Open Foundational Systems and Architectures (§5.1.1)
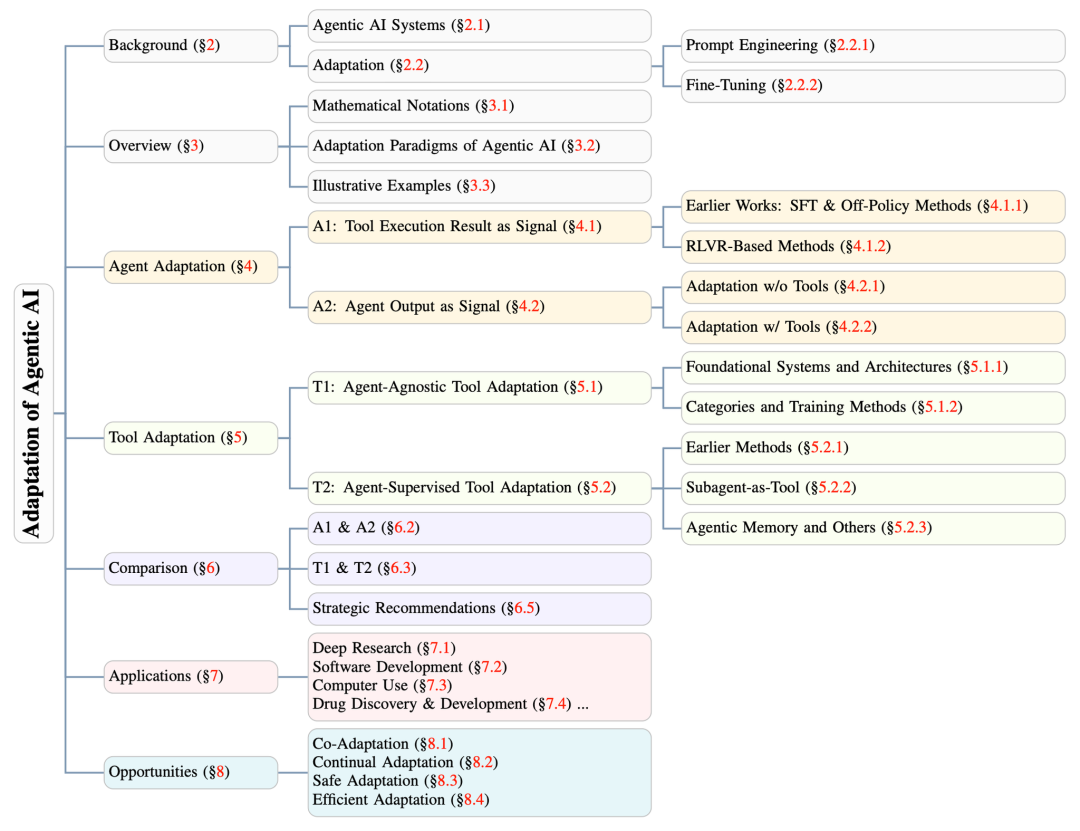Image resolution: width=1080 pixels, height=831 pixels. click(x=873, y=367)
